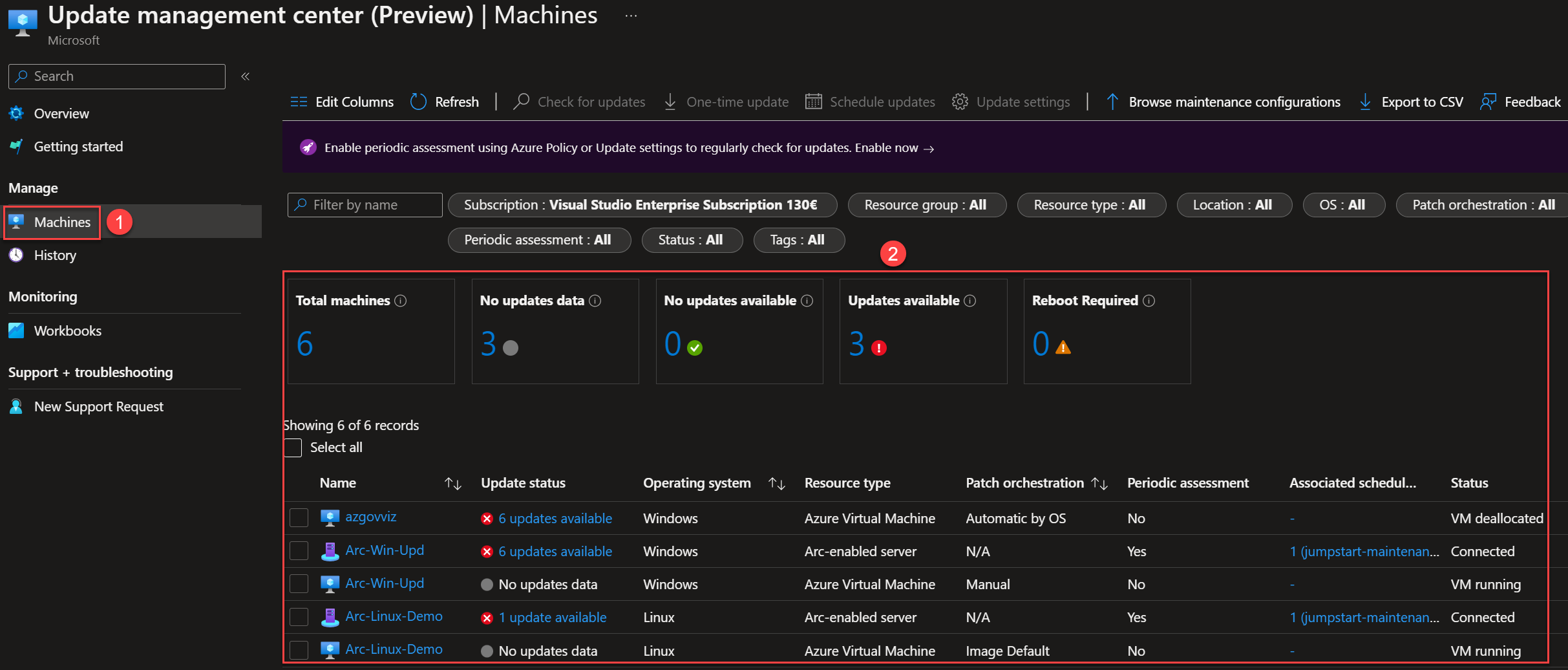Open the ellipsis menu beside page title
The width and height of the screenshot is (1568, 670).
[631, 16]
